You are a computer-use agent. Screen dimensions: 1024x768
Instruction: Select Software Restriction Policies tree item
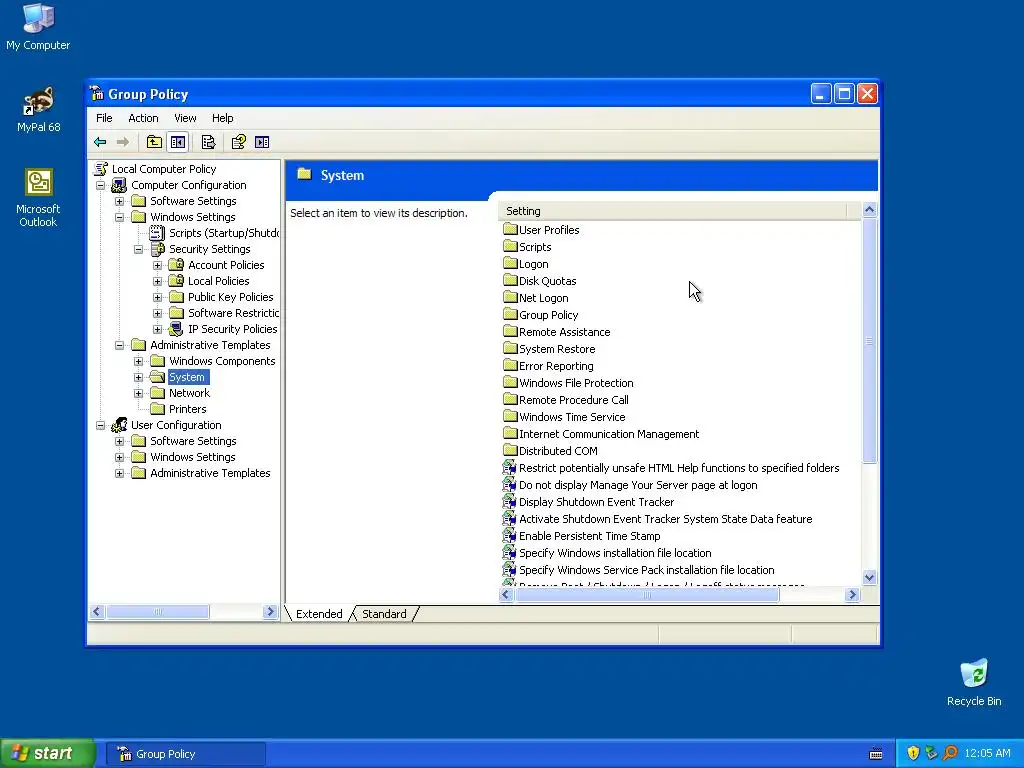click(x=233, y=313)
